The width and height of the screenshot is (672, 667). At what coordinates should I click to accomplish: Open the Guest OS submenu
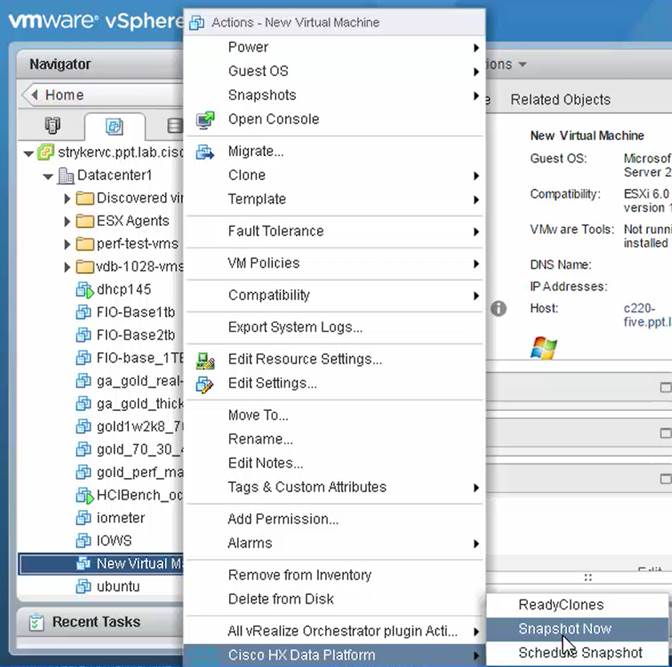click(334, 71)
